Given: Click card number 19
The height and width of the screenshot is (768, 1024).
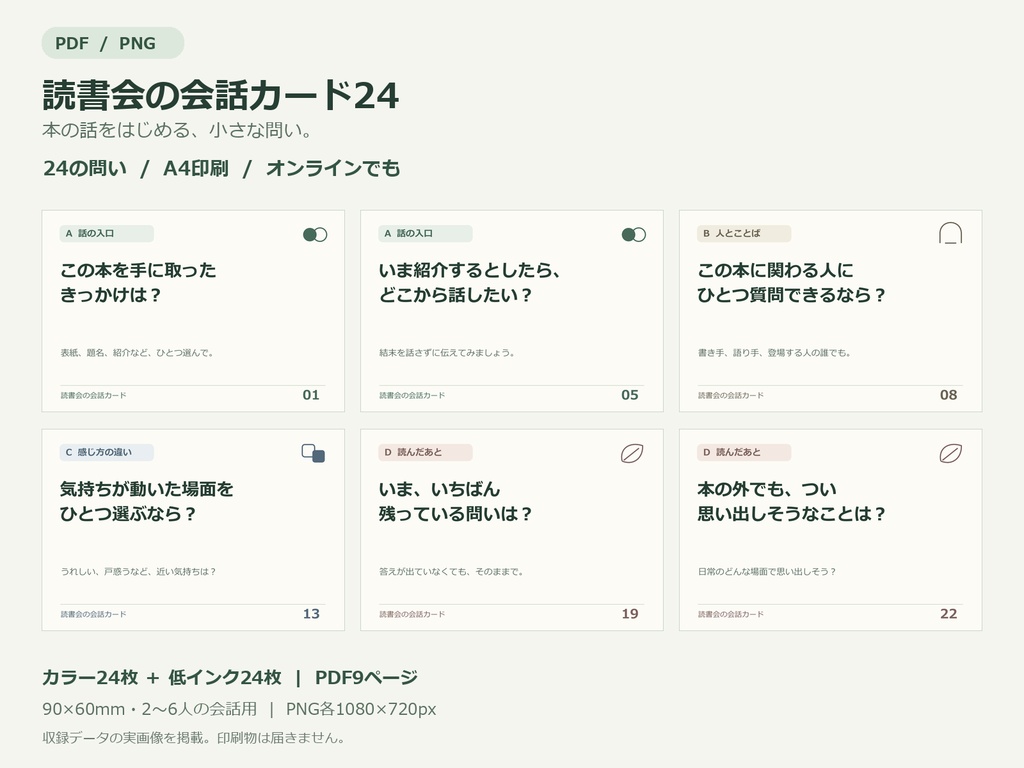Looking at the screenshot, I should click(x=630, y=614).
